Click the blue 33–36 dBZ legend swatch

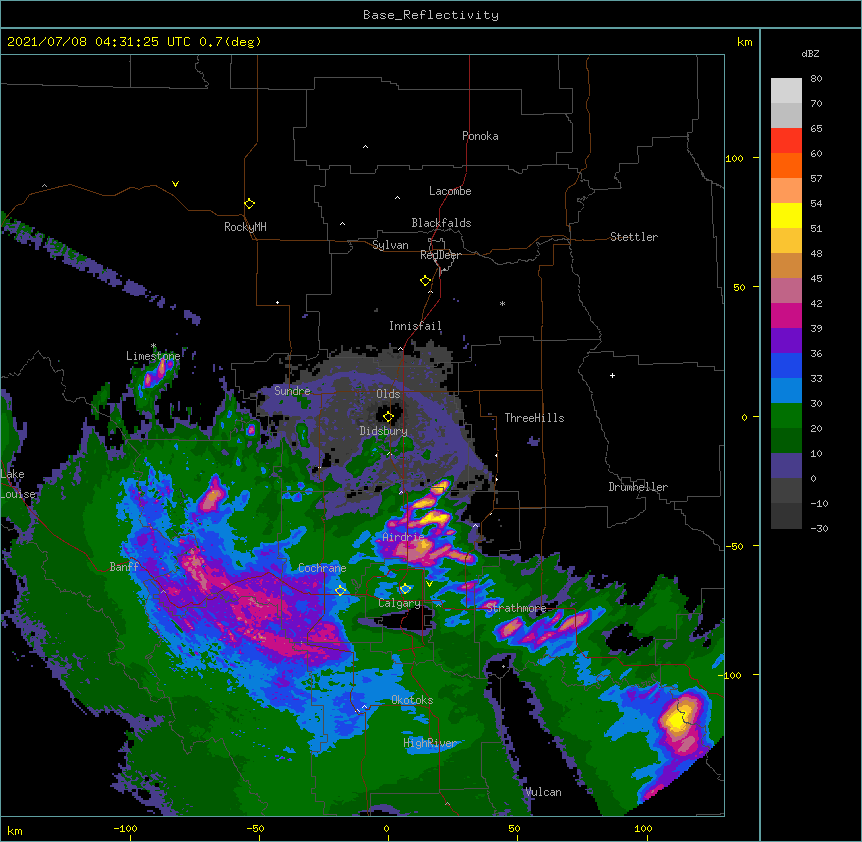click(786, 365)
